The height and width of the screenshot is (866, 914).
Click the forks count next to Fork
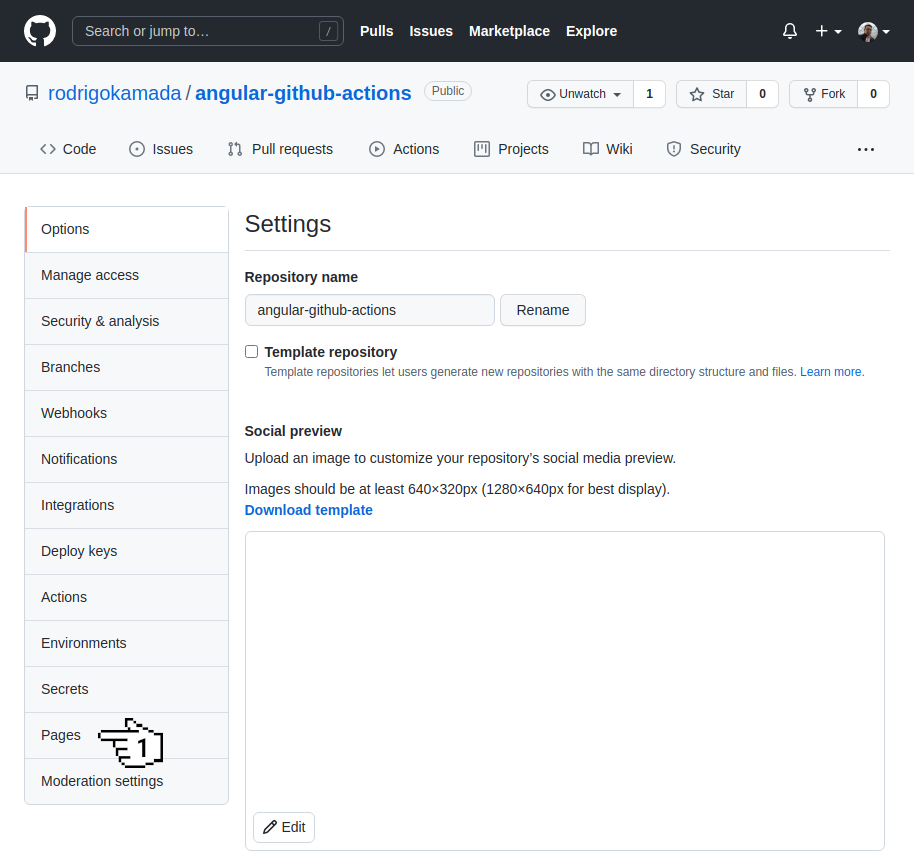pos(873,94)
